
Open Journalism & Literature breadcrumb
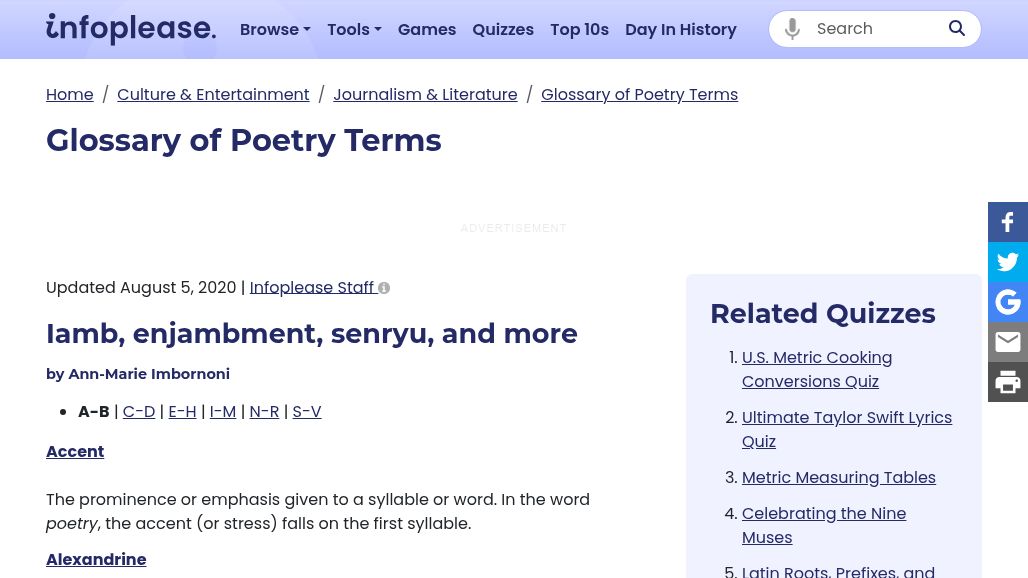[x=425, y=94]
